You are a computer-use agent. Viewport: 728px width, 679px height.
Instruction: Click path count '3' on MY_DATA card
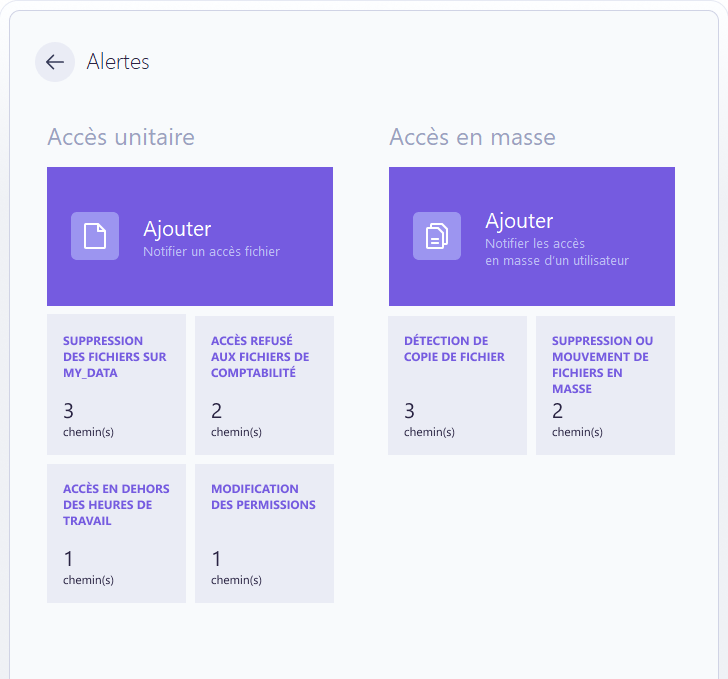pyautogui.click(x=68, y=411)
